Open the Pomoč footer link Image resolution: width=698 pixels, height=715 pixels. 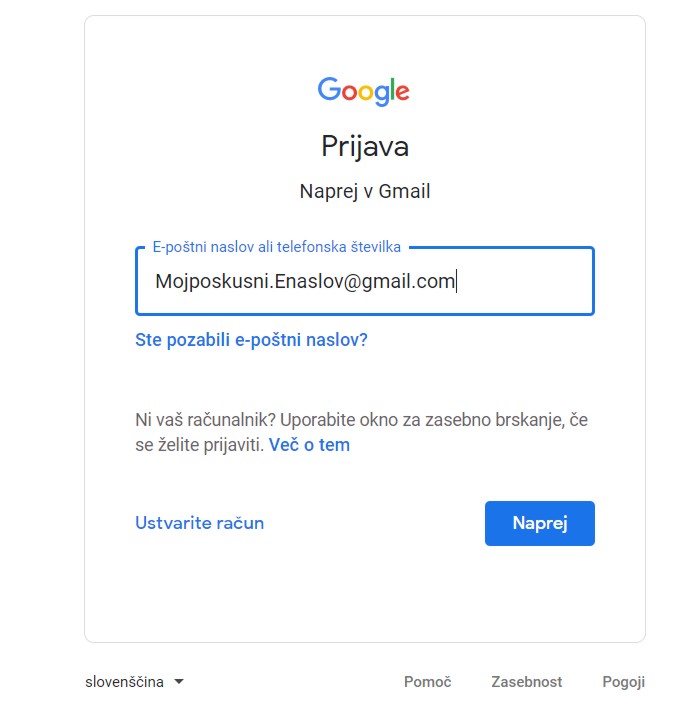click(x=427, y=682)
